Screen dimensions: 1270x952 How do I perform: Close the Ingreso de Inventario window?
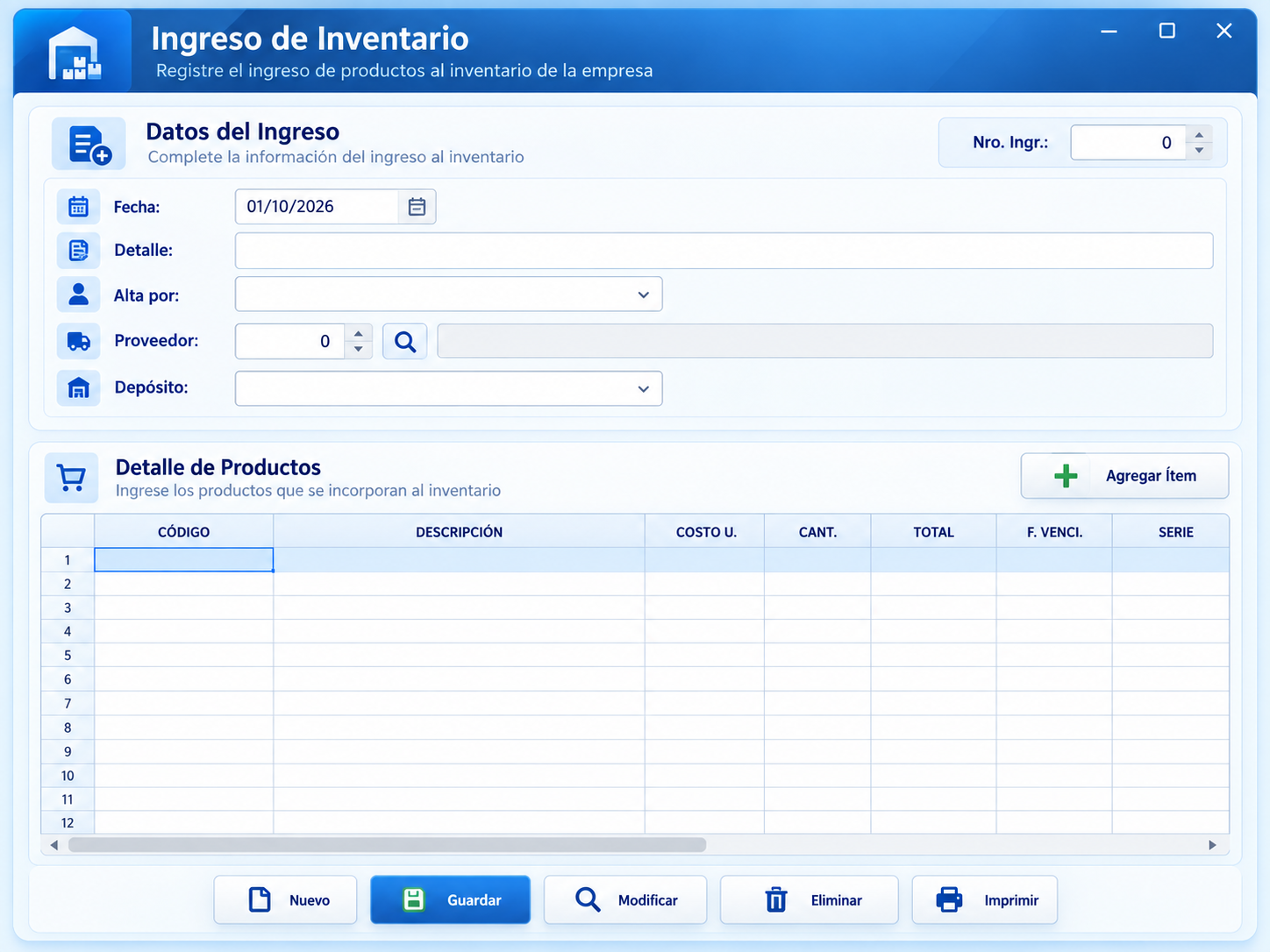click(1224, 32)
